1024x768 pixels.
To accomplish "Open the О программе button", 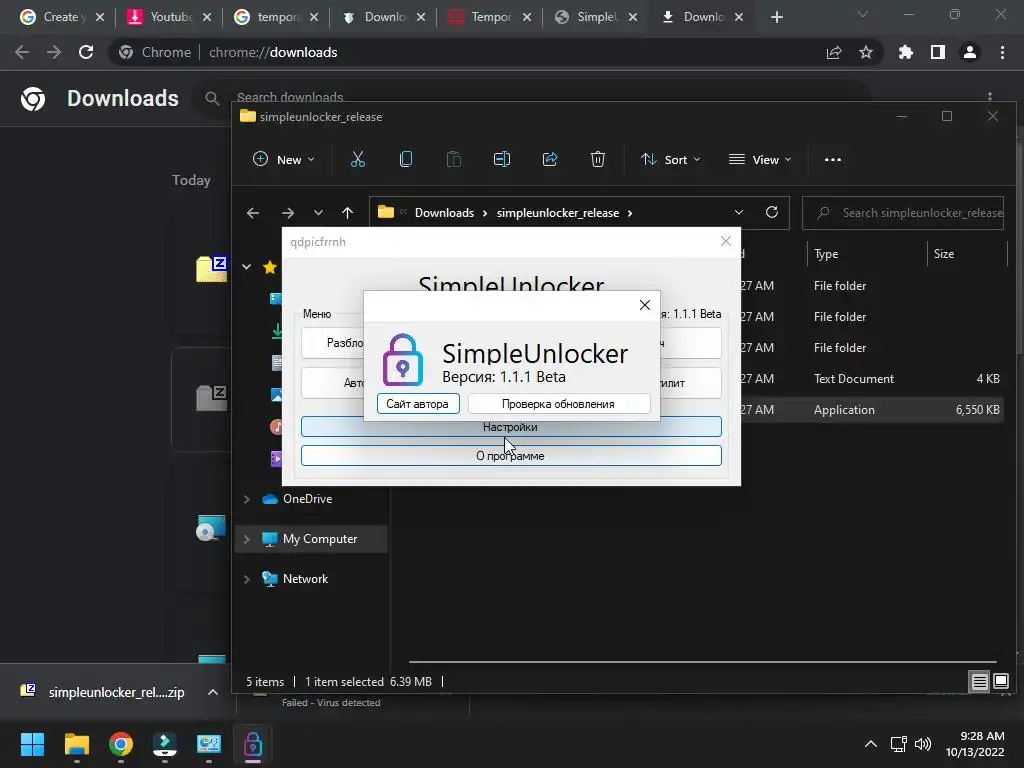I will (511, 456).
